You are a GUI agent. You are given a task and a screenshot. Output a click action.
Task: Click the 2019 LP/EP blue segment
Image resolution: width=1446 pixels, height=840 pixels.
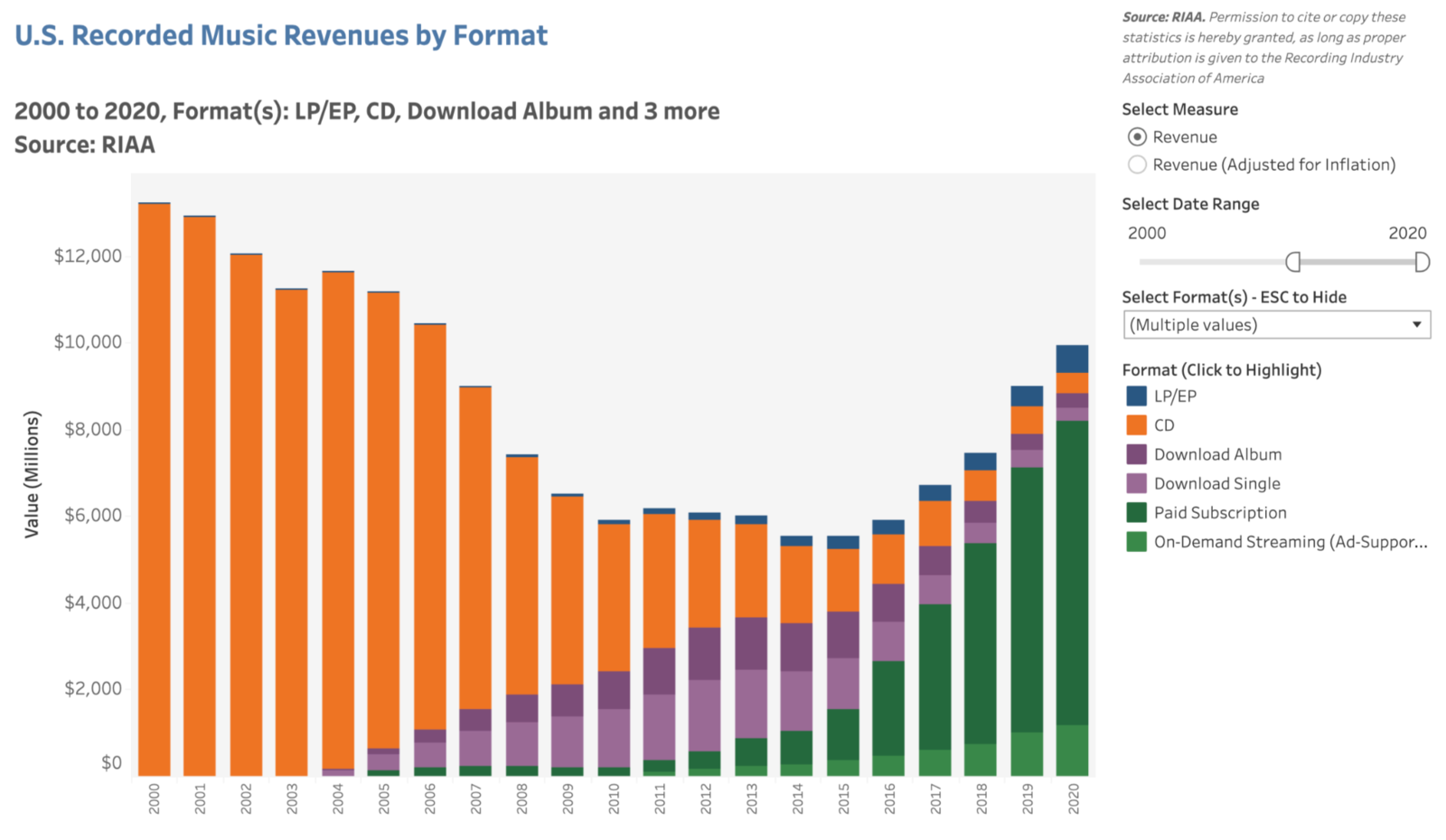coord(1027,396)
